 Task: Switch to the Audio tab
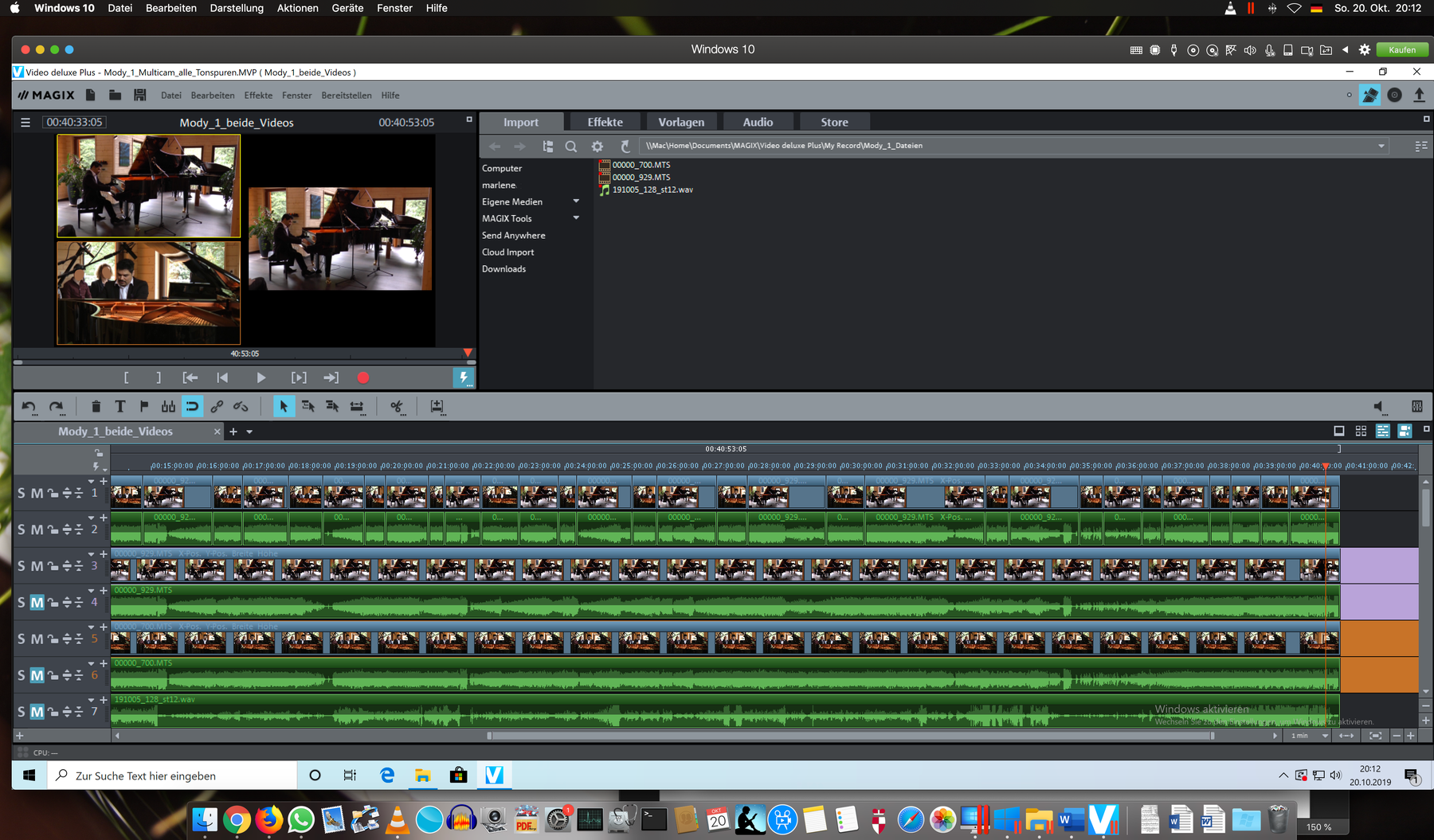point(758,122)
